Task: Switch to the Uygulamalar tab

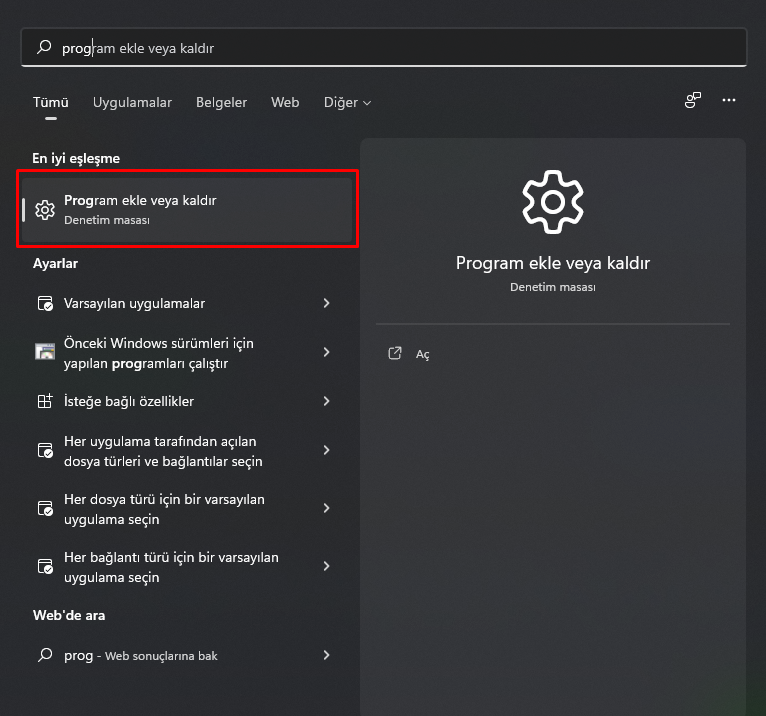Action: point(132,102)
